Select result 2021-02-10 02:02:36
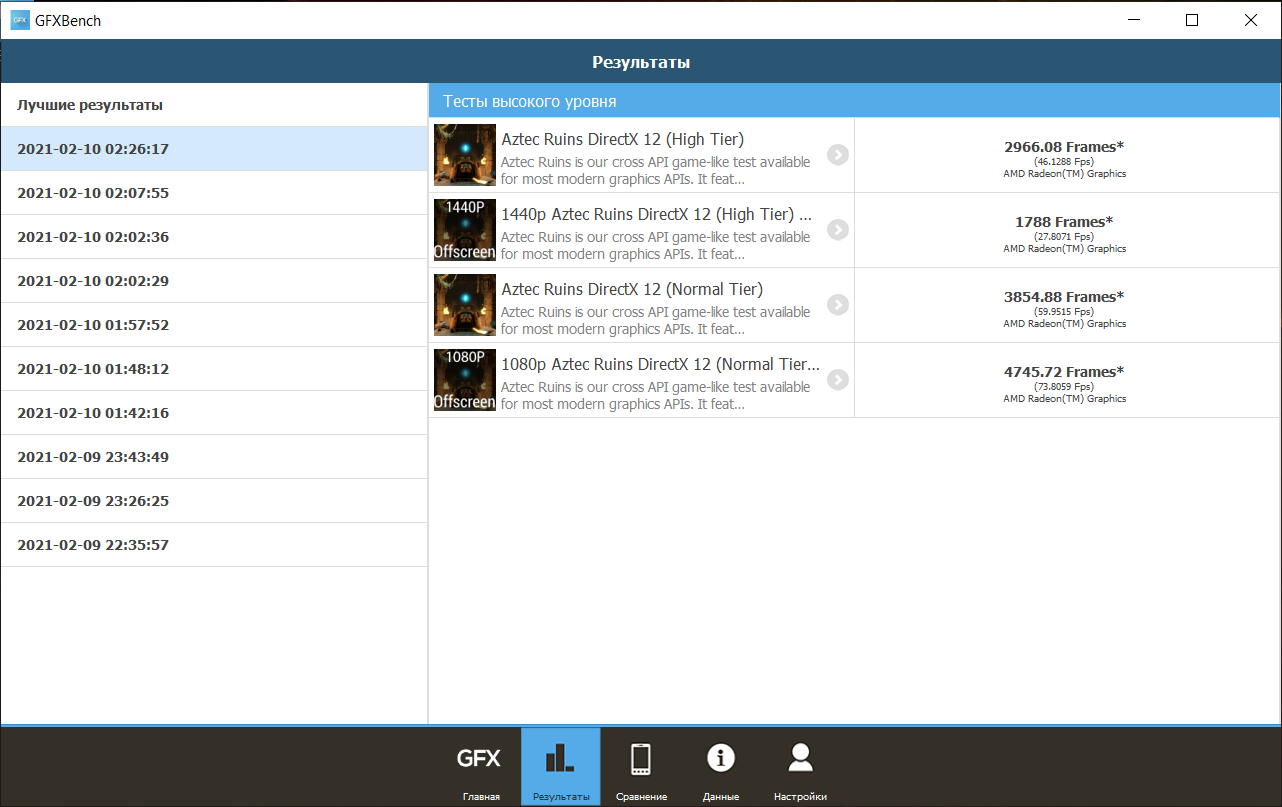Viewport: 1282px width, 807px height. pyautogui.click(x=214, y=237)
